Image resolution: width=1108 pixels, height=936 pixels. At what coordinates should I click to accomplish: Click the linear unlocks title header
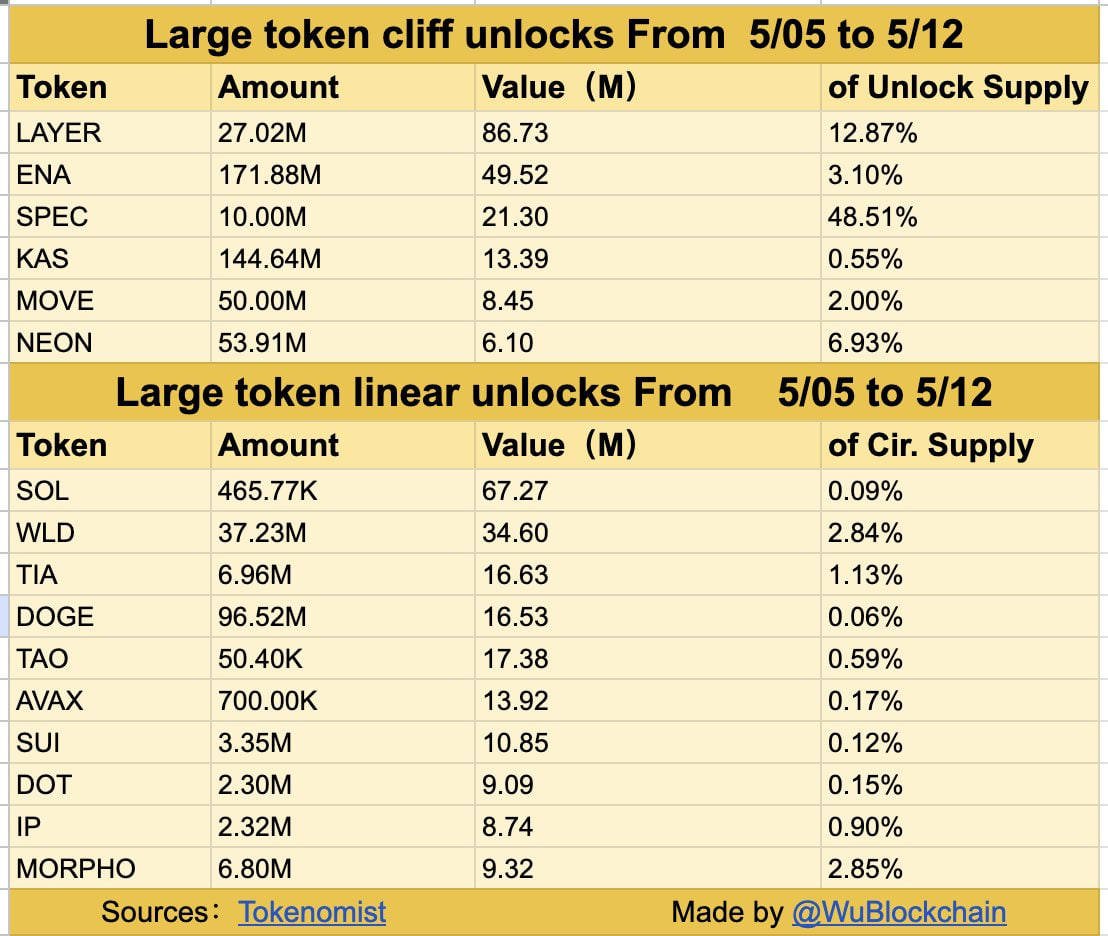point(554,392)
